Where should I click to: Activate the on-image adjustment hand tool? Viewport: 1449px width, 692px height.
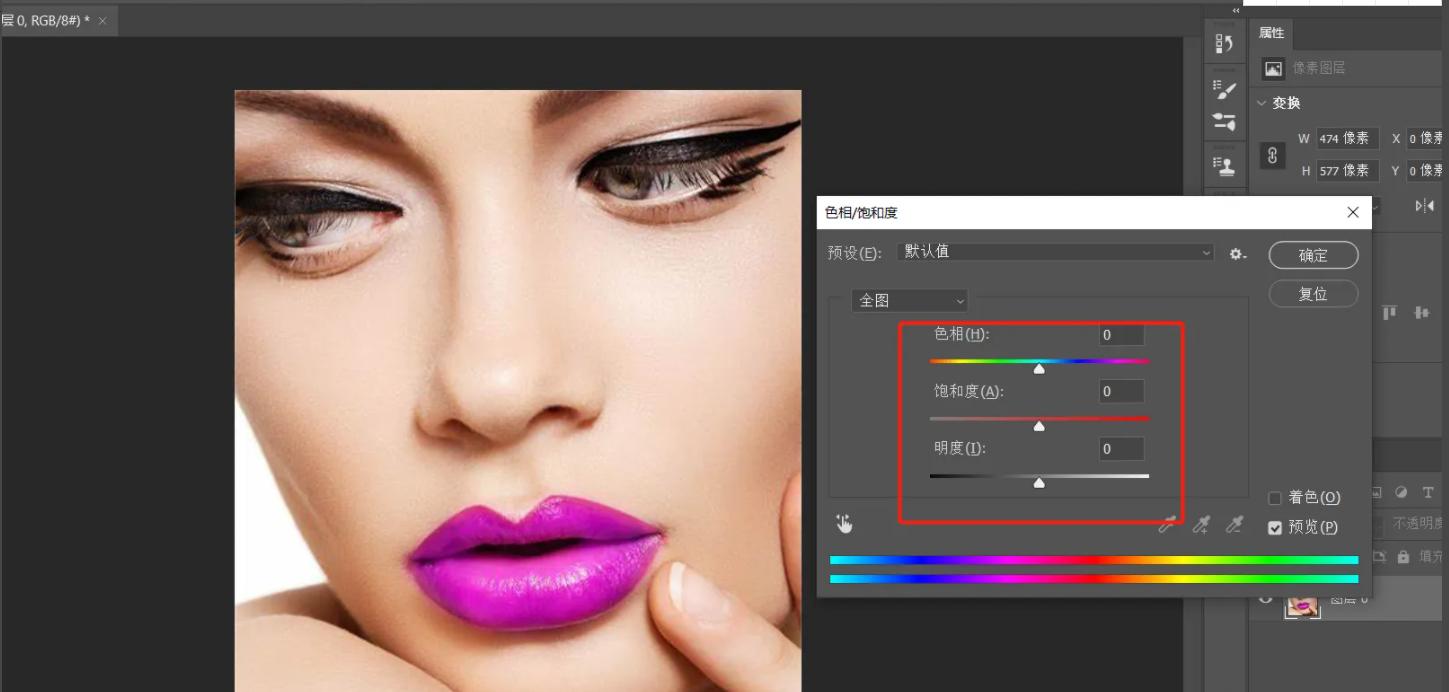(844, 523)
